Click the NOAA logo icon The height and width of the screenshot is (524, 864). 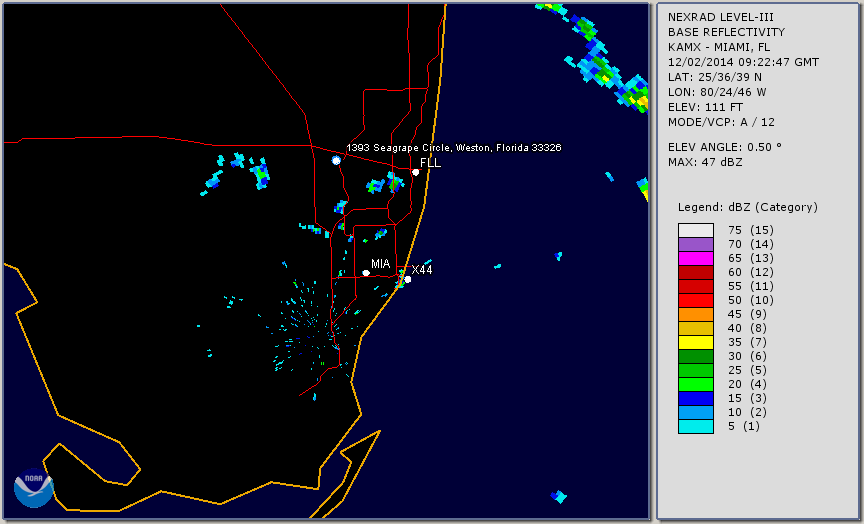pyautogui.click(x=34, y=488)
